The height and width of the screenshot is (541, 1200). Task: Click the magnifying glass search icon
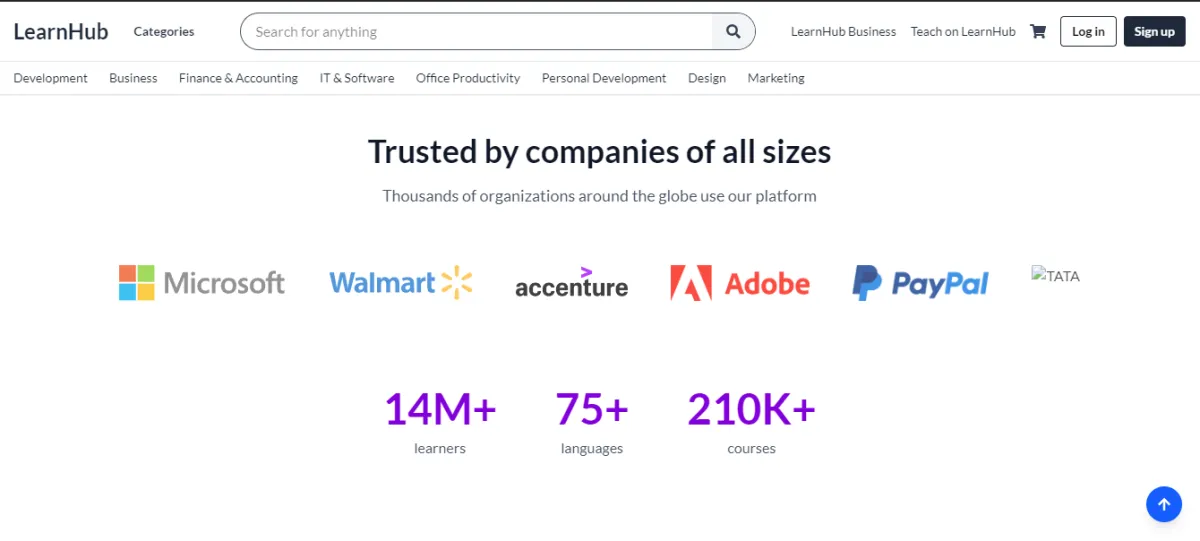click(733, 31)
